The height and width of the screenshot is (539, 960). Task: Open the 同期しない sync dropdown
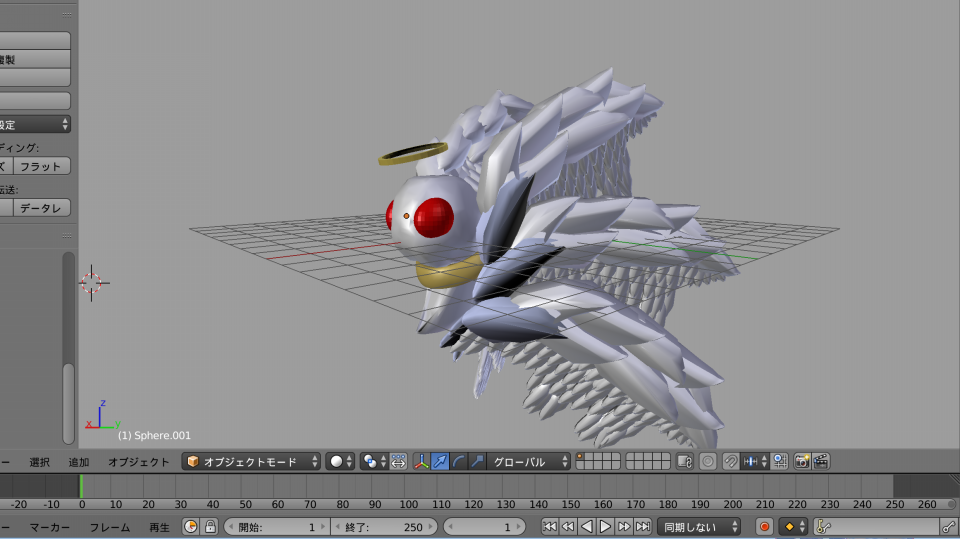pos(699,527)
